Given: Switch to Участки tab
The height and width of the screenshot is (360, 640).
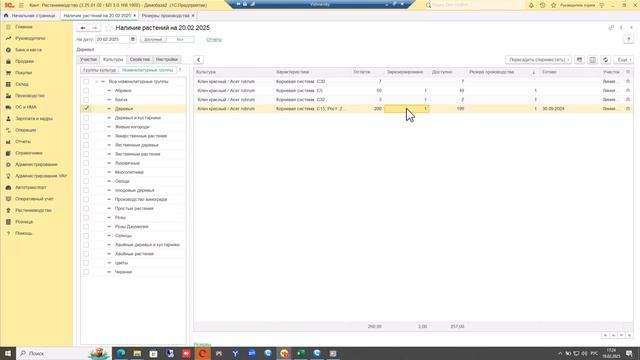Looking at the screenshot, I should (x=89, y=60).
